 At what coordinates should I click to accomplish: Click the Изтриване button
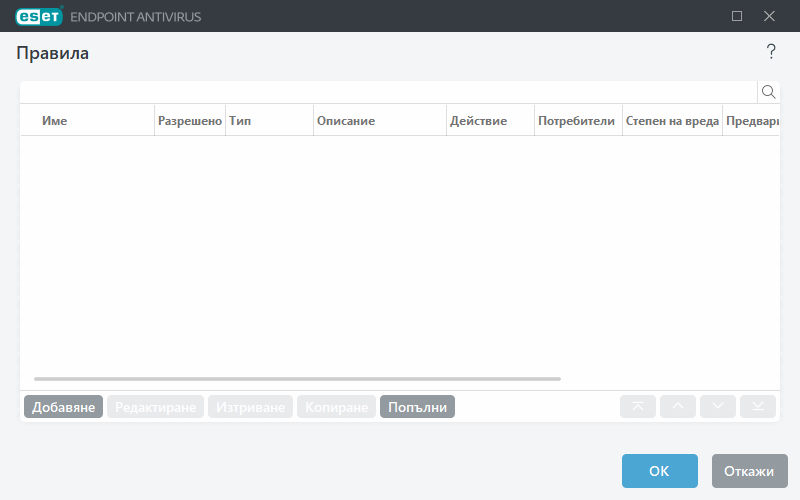click(x=251, y=407)
